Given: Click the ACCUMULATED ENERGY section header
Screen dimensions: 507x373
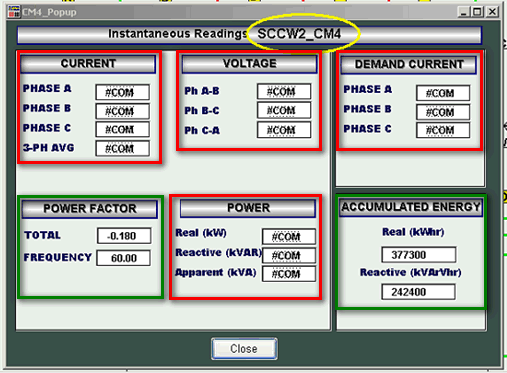Looking at the screenshot, I should 411,207.
